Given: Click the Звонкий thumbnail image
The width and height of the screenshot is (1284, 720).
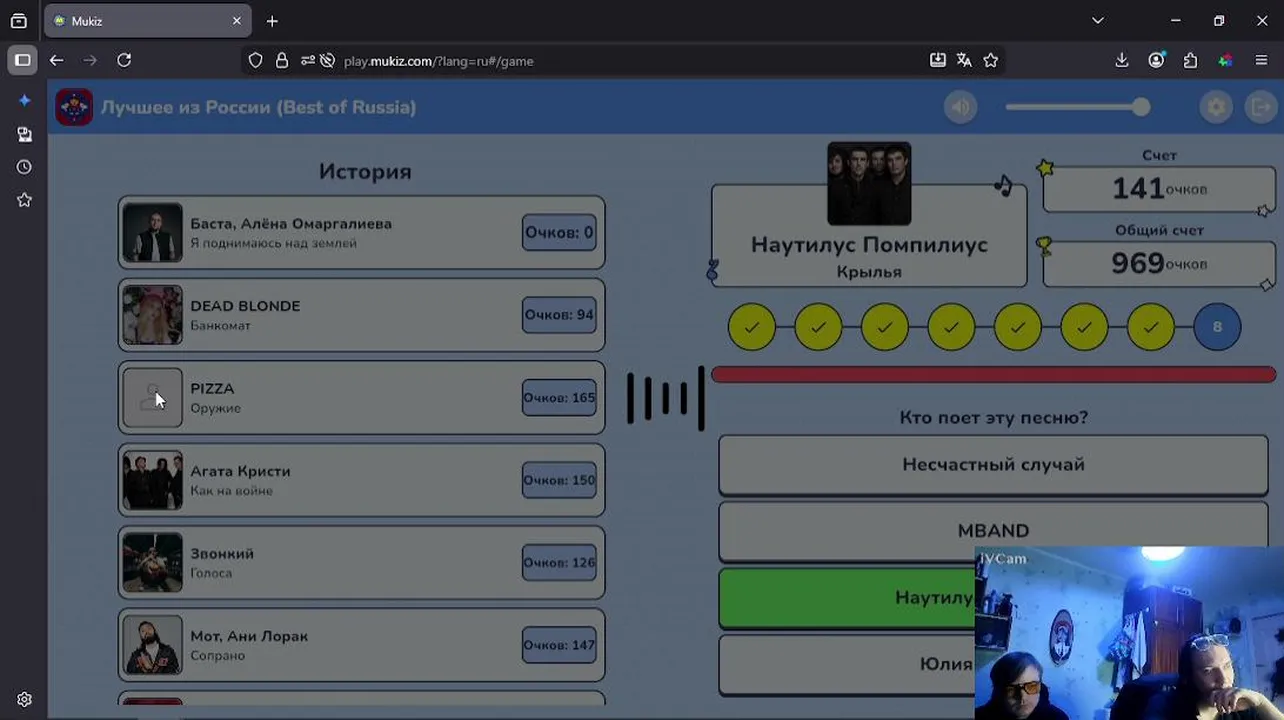Looking at the screenshot, I should coord(152,562).
